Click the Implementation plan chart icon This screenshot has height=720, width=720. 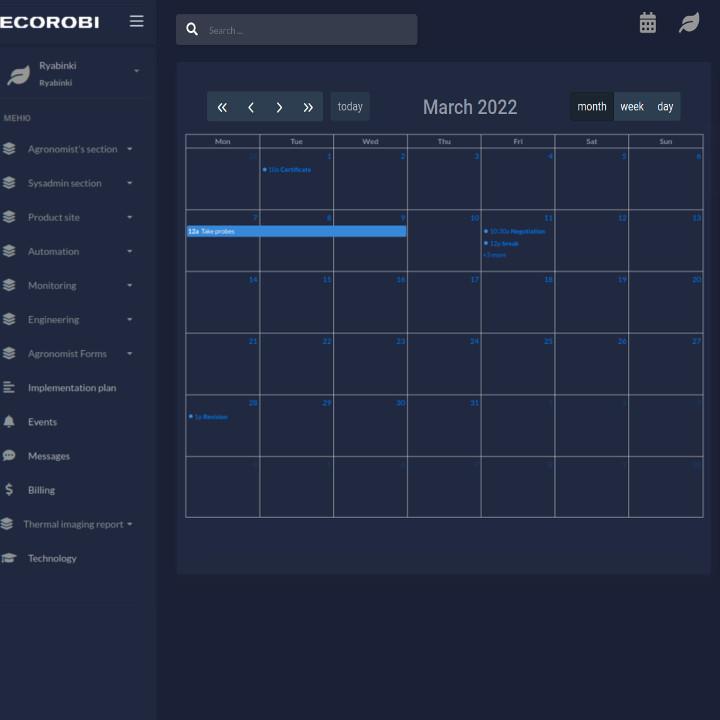pos(9,388)
